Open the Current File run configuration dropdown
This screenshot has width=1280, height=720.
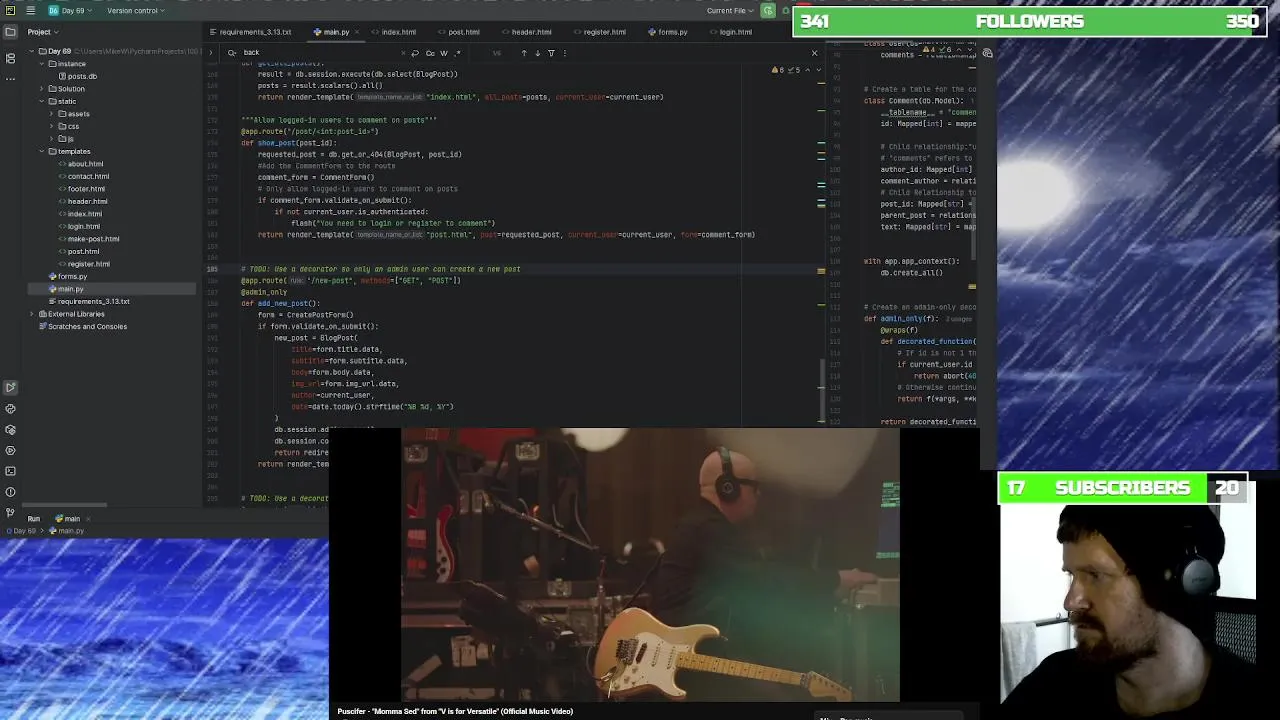[x=730, y=10]
